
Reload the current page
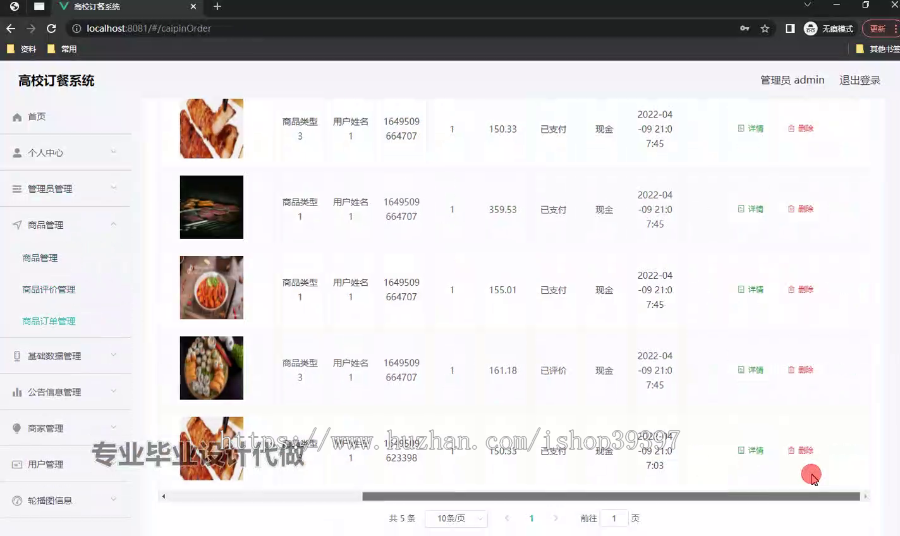pos(51,28)
